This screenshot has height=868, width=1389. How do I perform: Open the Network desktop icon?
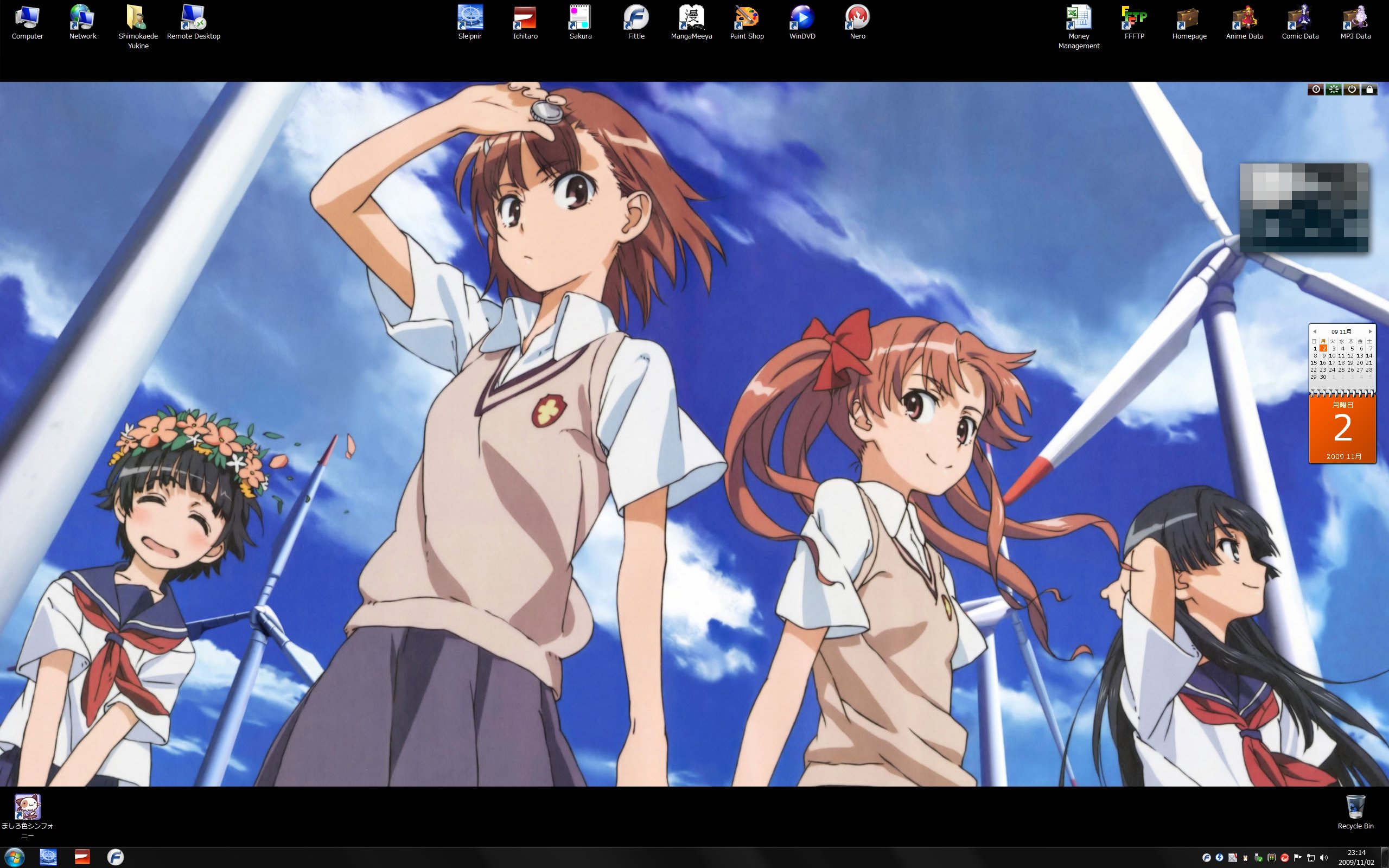click(x=82, y=23)
